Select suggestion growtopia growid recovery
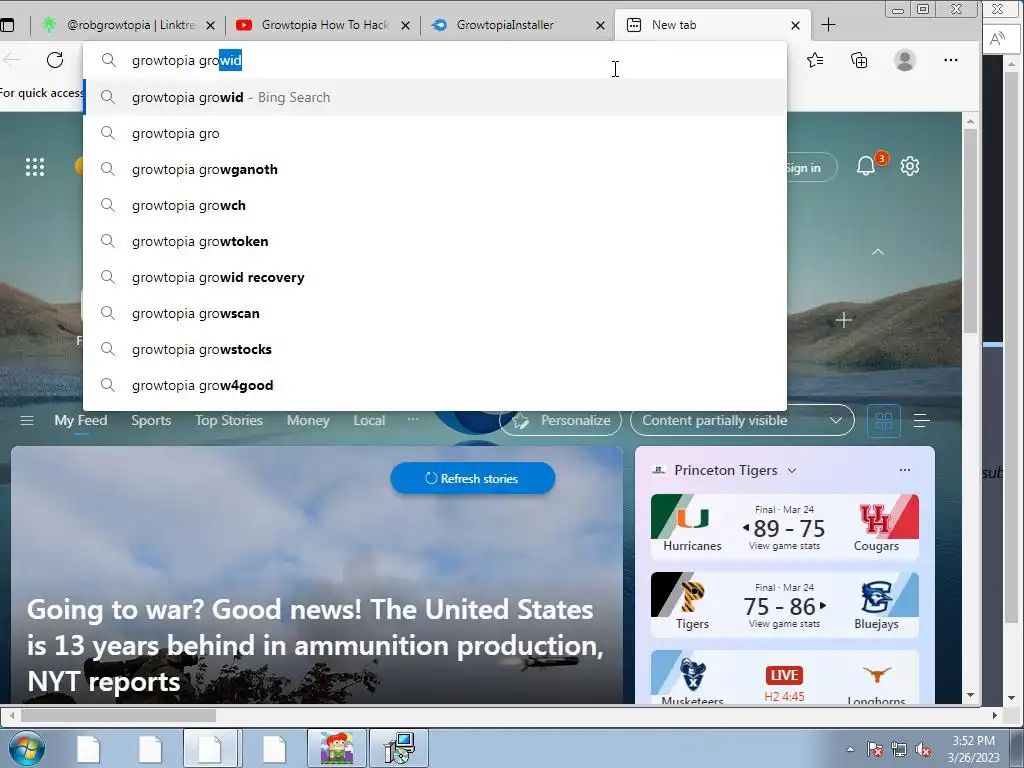The width and height of the screenshot is (1024, 768). pos(435,277)
